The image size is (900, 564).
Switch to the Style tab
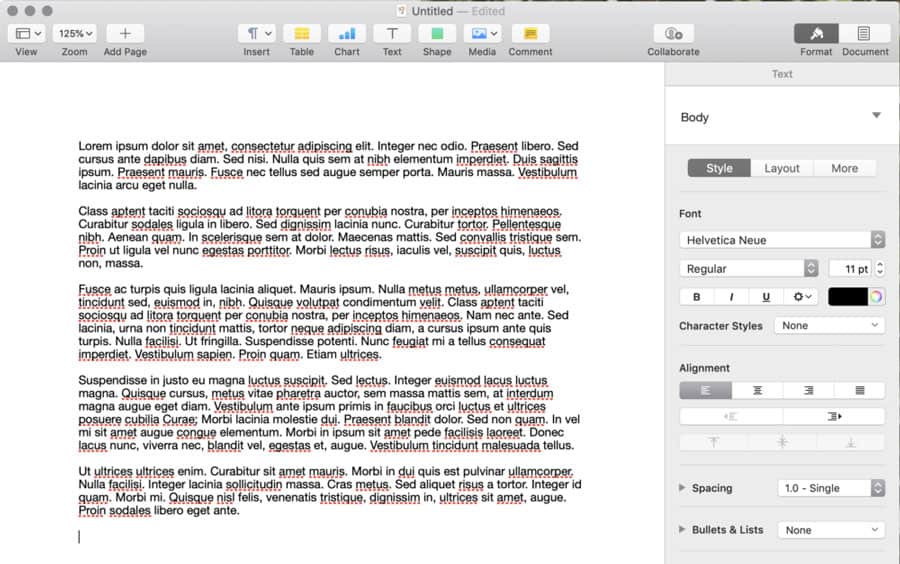click(719, 168)
